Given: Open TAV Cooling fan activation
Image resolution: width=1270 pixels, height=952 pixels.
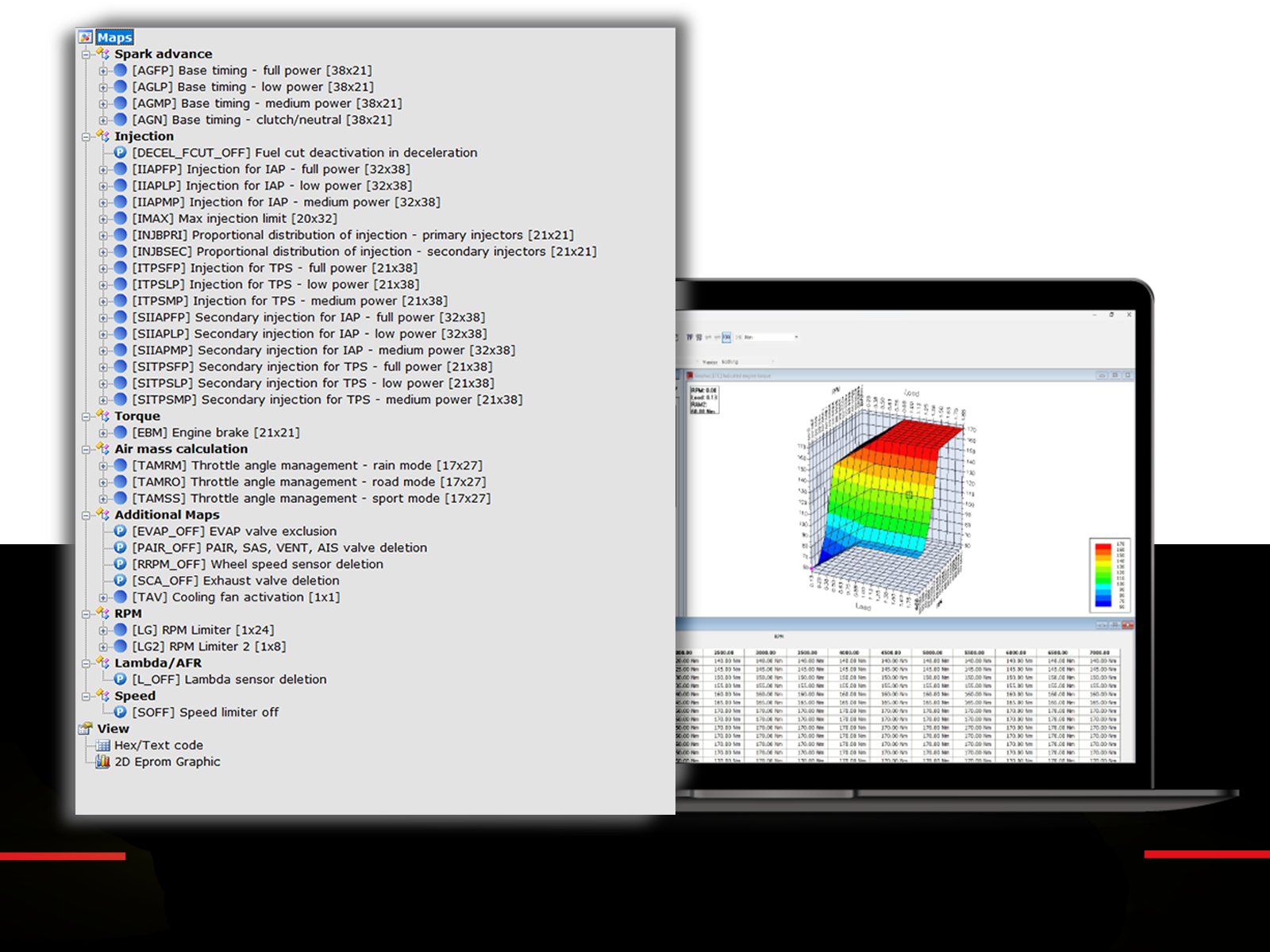Looking at the screenshot, I should (236, 597).
